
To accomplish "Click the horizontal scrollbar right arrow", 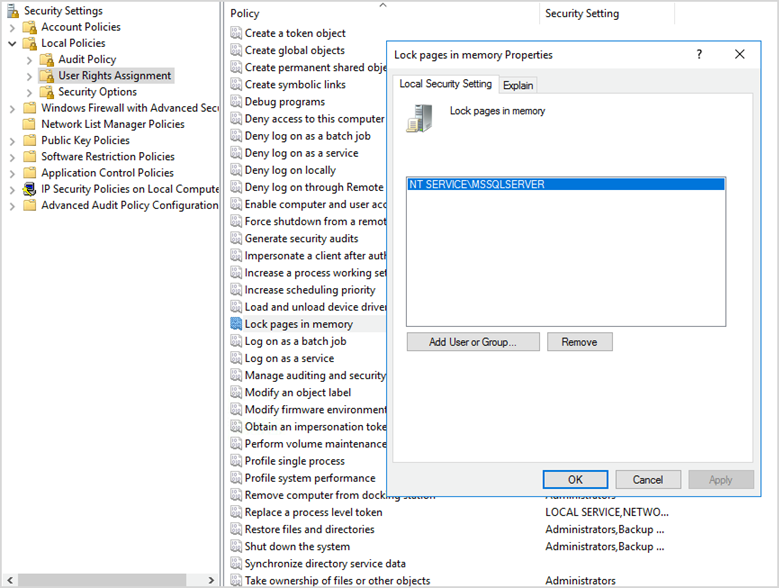I will 211,580.
